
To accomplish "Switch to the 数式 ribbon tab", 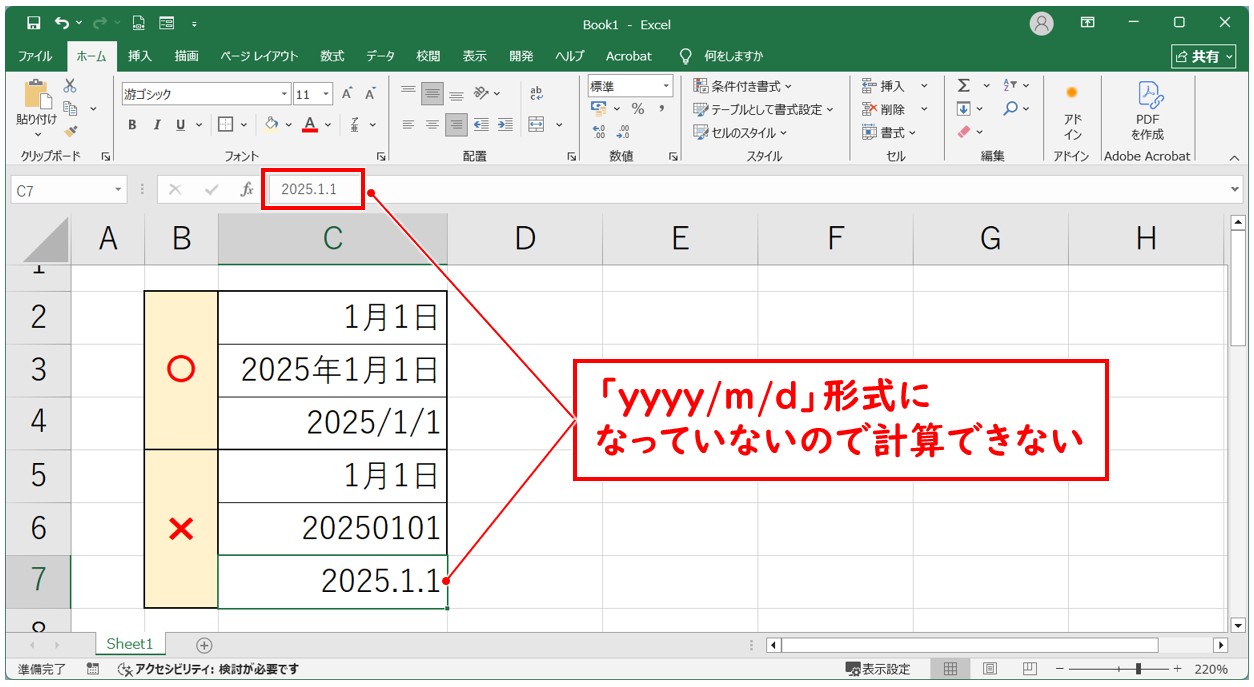I will point(331,56).
